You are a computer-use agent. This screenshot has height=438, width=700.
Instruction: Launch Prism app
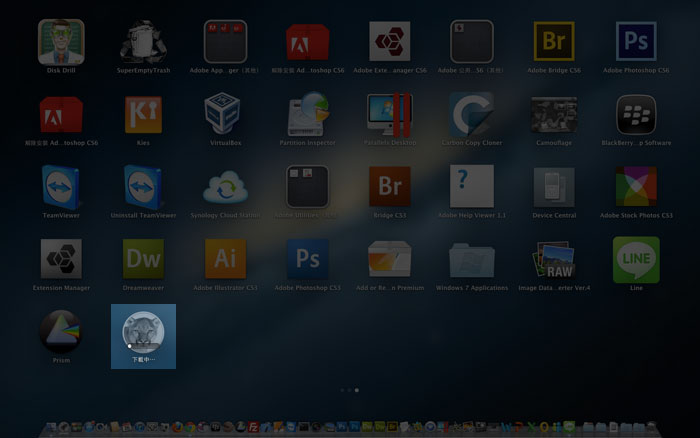tap(61, 331)
